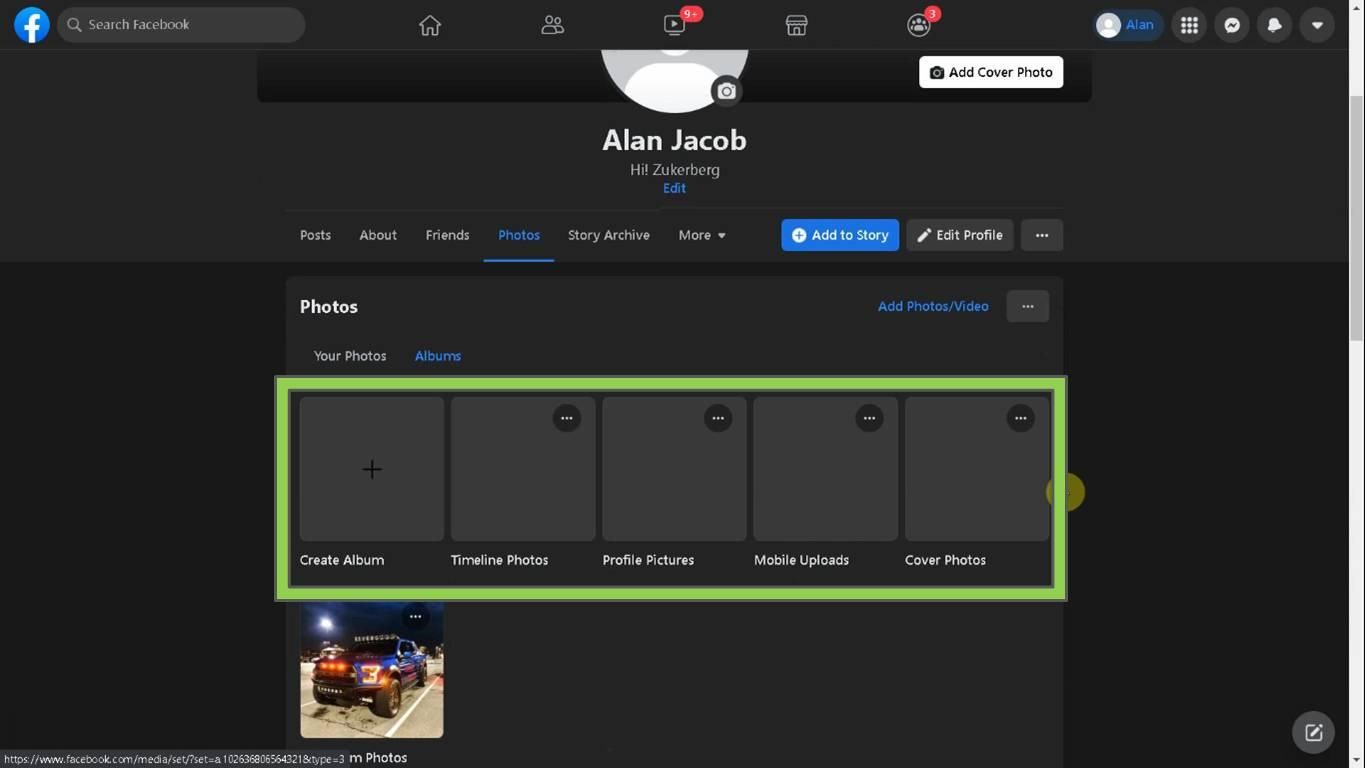Select the Photos tab
Image resolution: width=1365 pixels, height=768 pixels.
[x=519, y=235]
